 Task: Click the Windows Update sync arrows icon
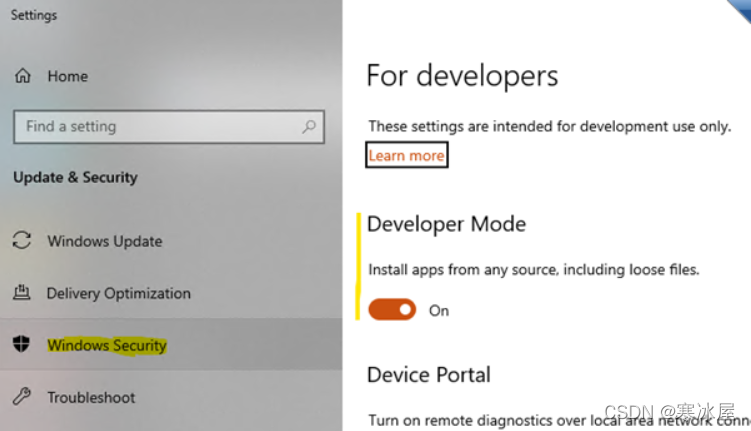click(x=22, y=240)
